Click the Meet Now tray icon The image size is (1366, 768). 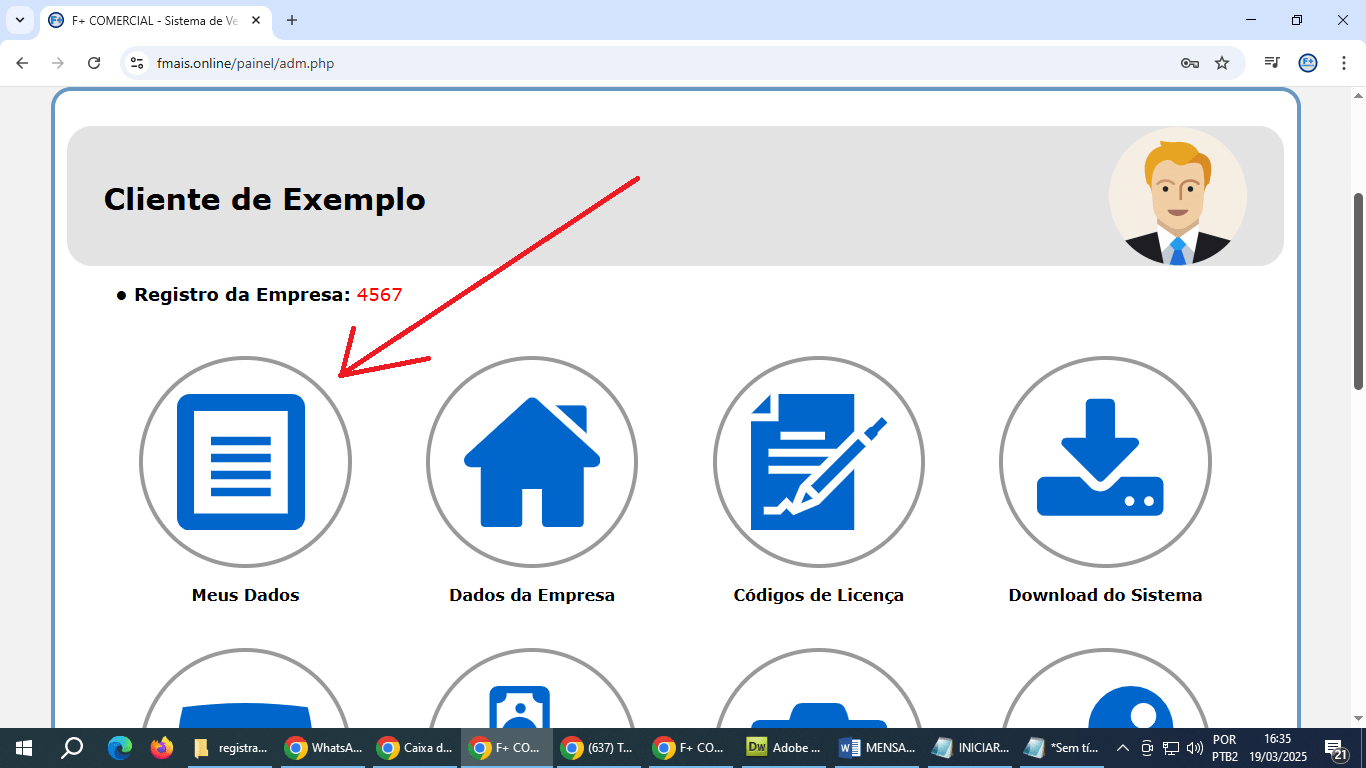(1147, 748)
